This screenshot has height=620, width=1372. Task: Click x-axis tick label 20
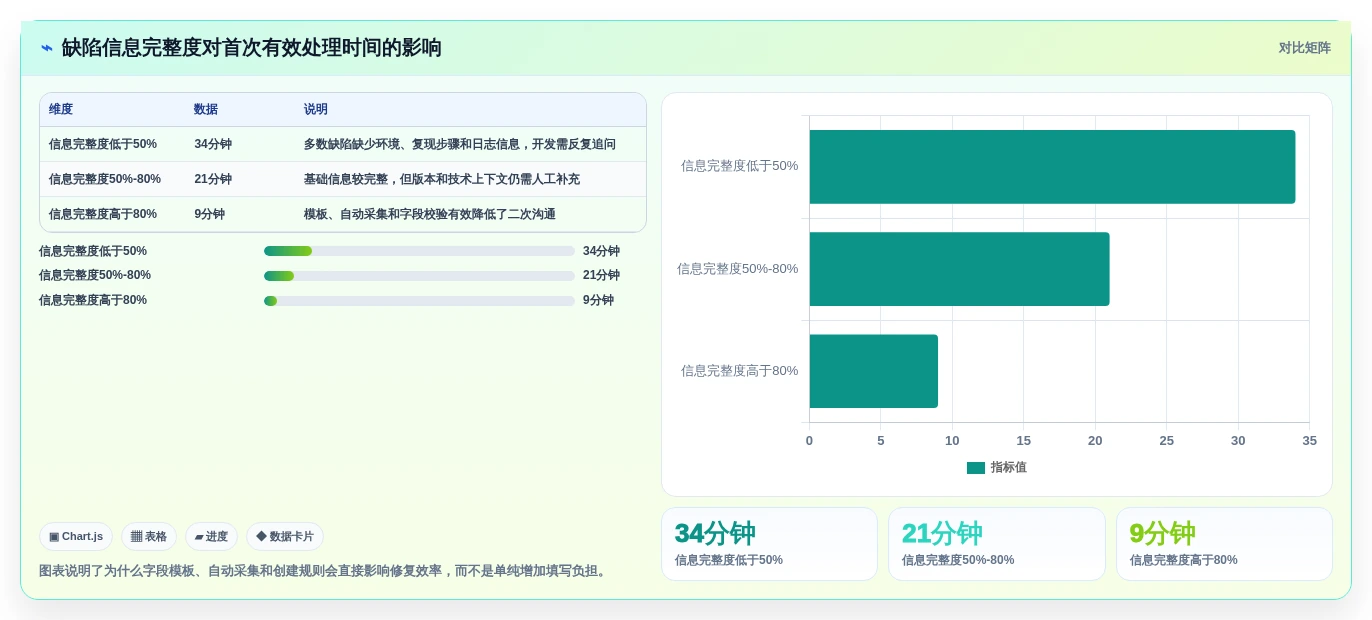(x=1095, y=441)
